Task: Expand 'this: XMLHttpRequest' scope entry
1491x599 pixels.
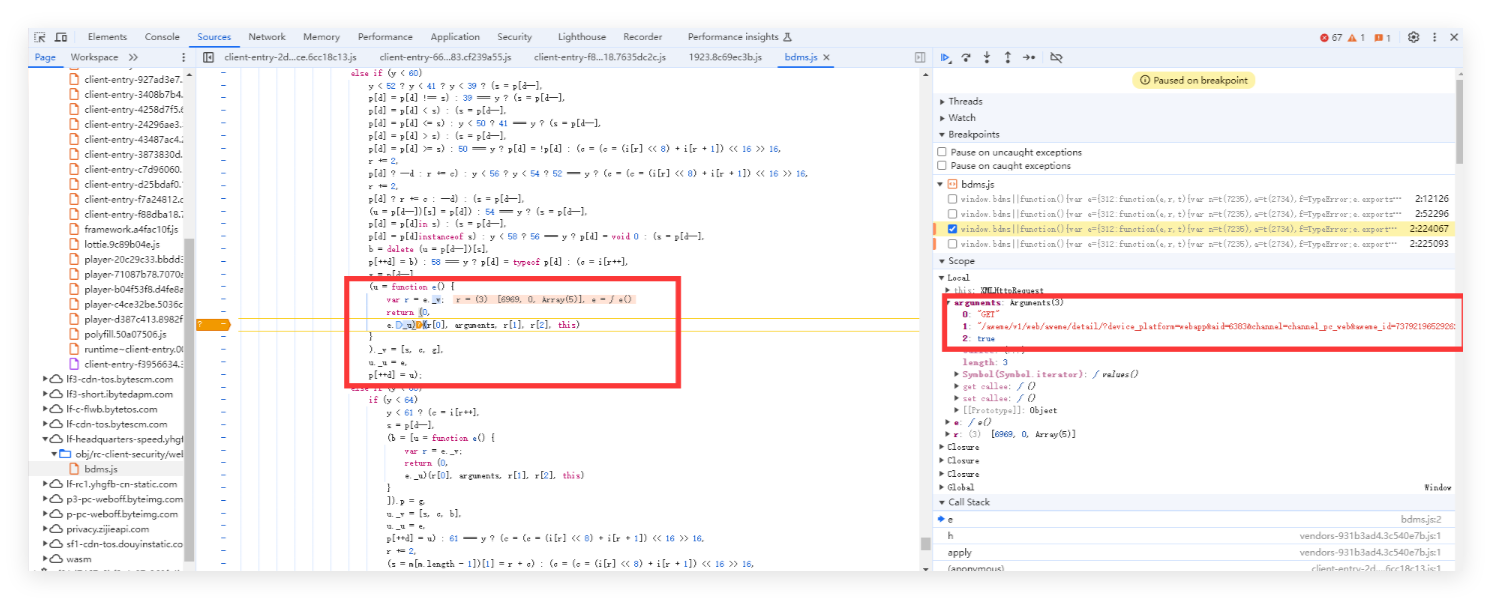Action: pyautogui.click(x=948, y=289)
